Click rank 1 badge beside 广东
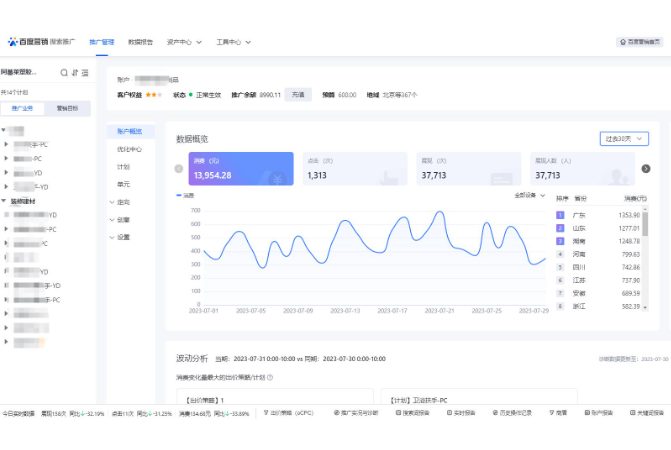 [560, 215]
